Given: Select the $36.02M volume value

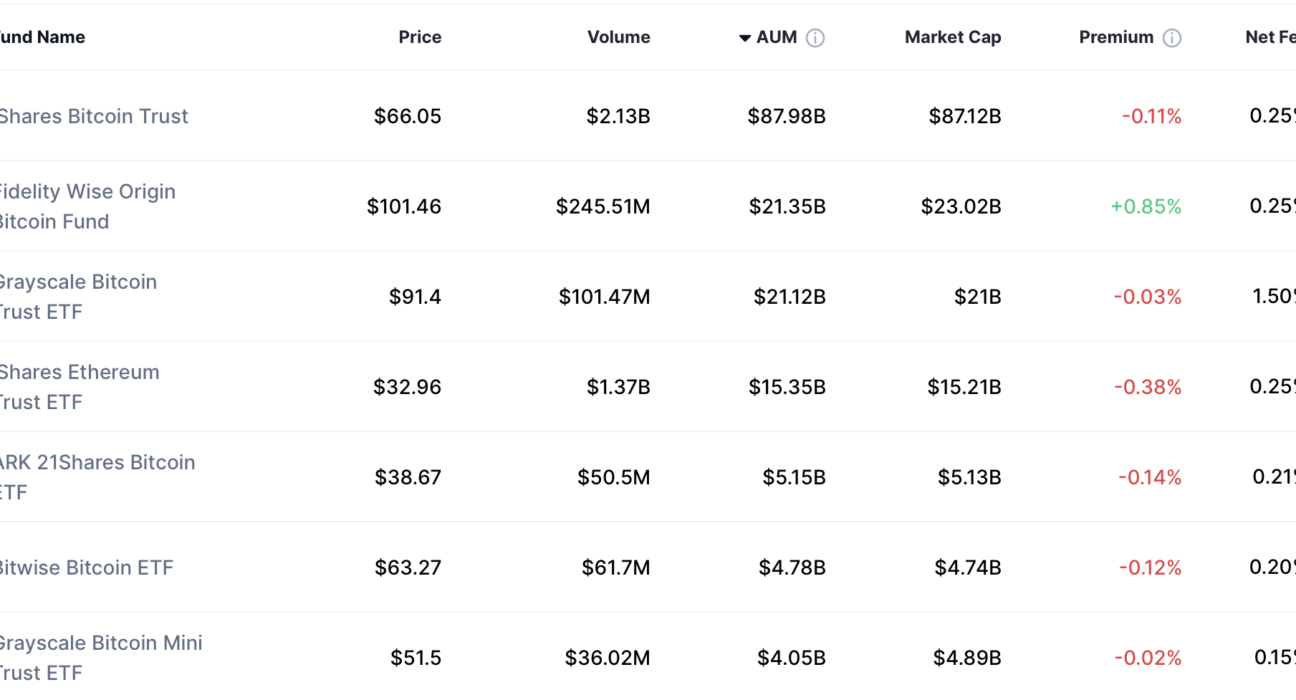Looking at the screenshot, I should point(608,657).
